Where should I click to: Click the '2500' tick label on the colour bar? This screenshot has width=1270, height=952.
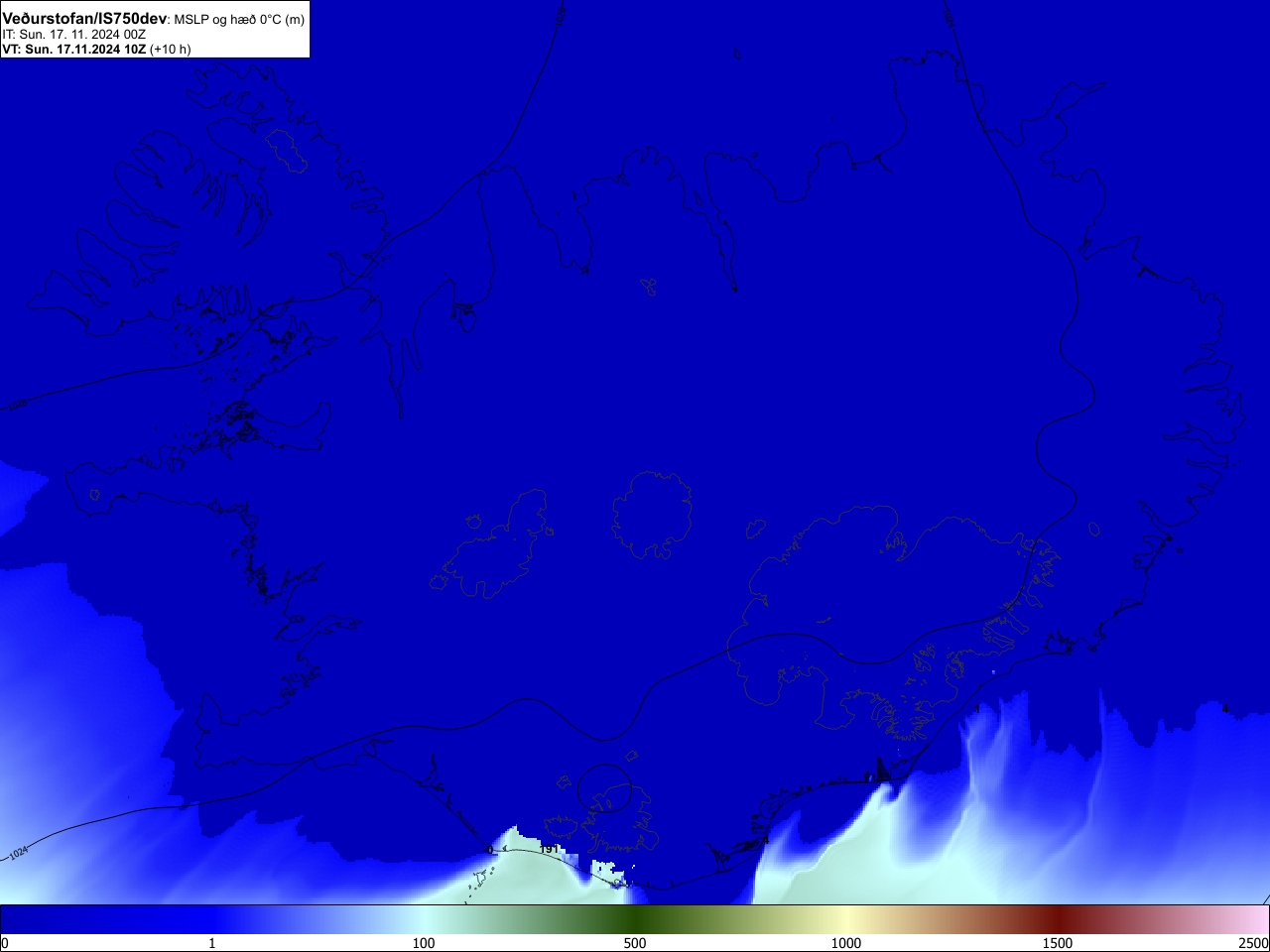(x=1254, y=943)
